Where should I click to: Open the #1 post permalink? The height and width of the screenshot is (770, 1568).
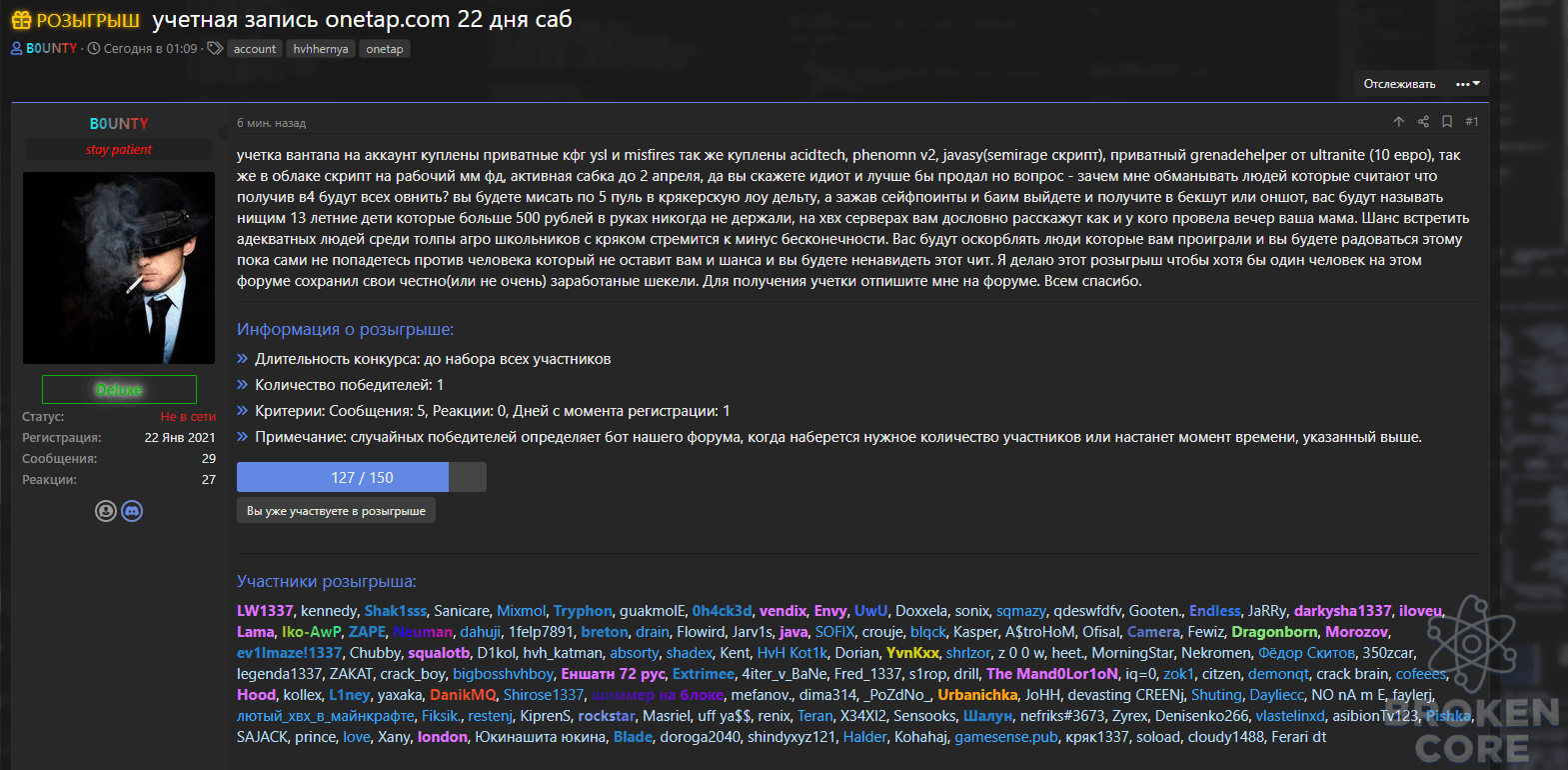1472,122
